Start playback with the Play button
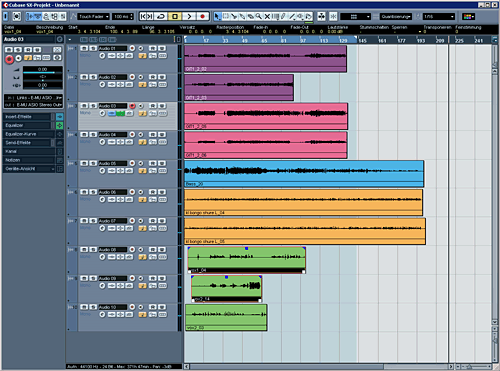Image resolution: width=500 pixels, height=371 pixels. point(189,16)
